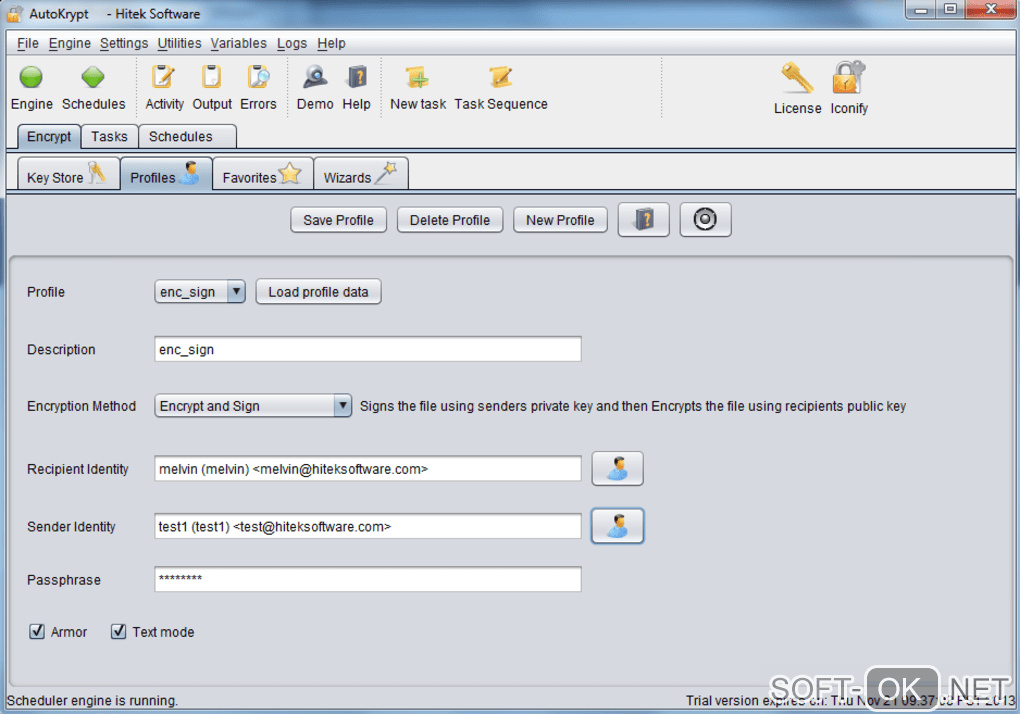This screenshot has width=1020, height=714.
Task: Click the 'Scheduler engine is running.' status text
Action: pos(92,700)
